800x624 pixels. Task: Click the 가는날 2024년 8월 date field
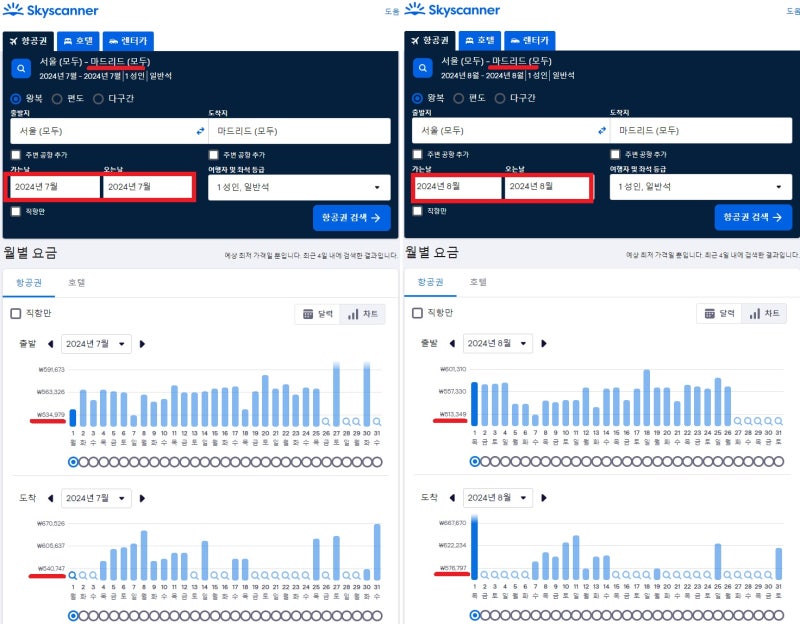(x=456, y=187)
